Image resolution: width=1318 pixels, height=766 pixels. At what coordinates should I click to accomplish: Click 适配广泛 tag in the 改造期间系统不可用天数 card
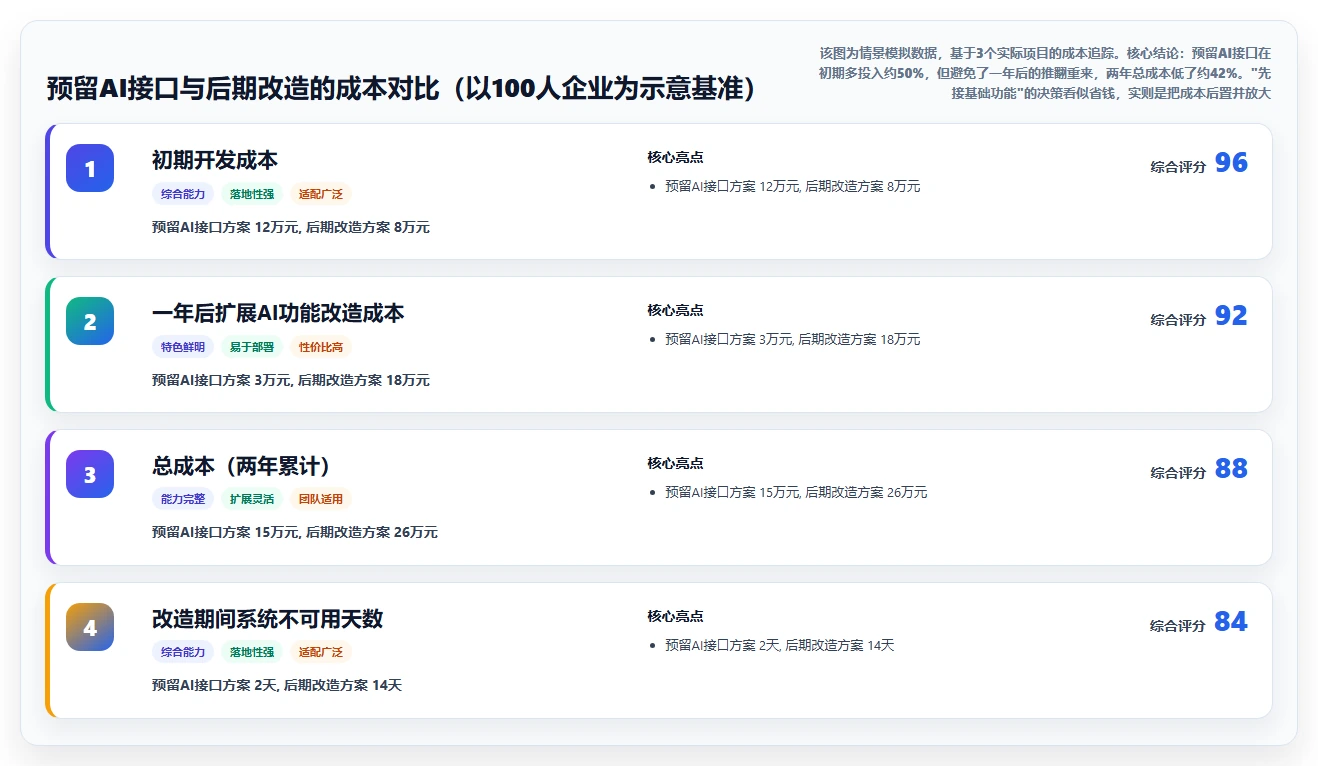321,652
